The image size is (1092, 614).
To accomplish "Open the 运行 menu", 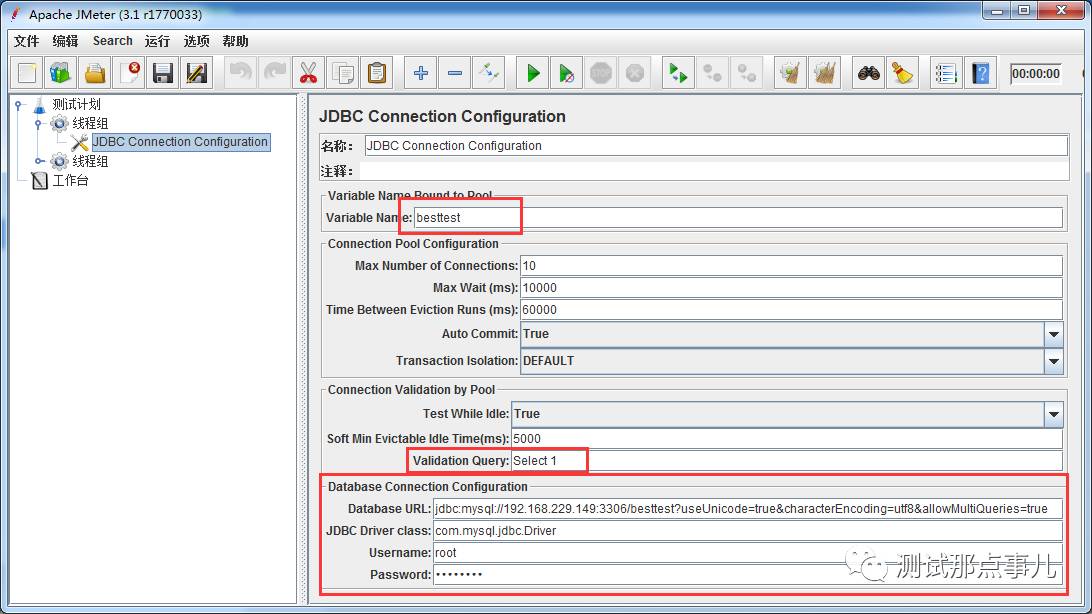I will pos(157,41).
